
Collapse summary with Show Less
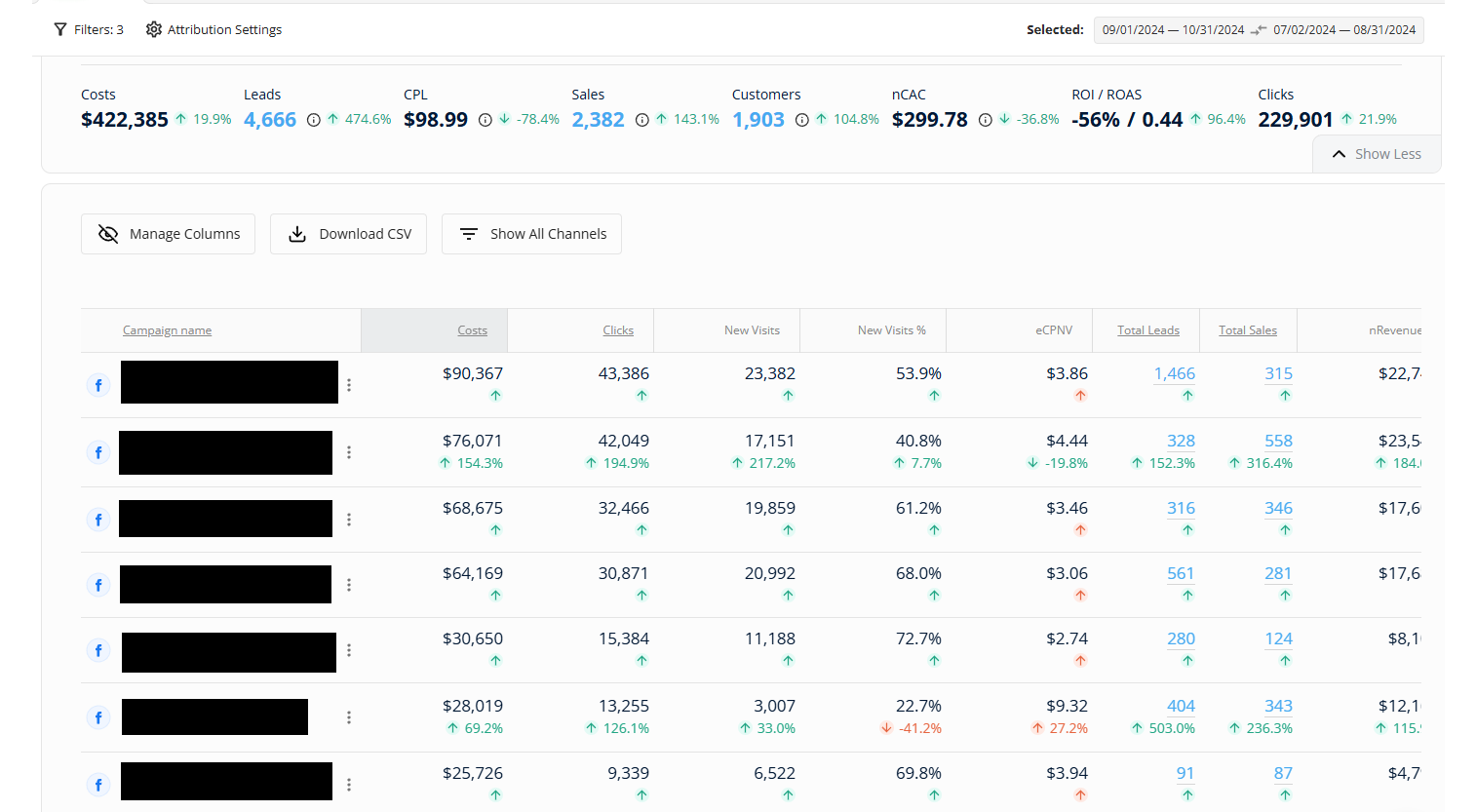(1377, 154)
